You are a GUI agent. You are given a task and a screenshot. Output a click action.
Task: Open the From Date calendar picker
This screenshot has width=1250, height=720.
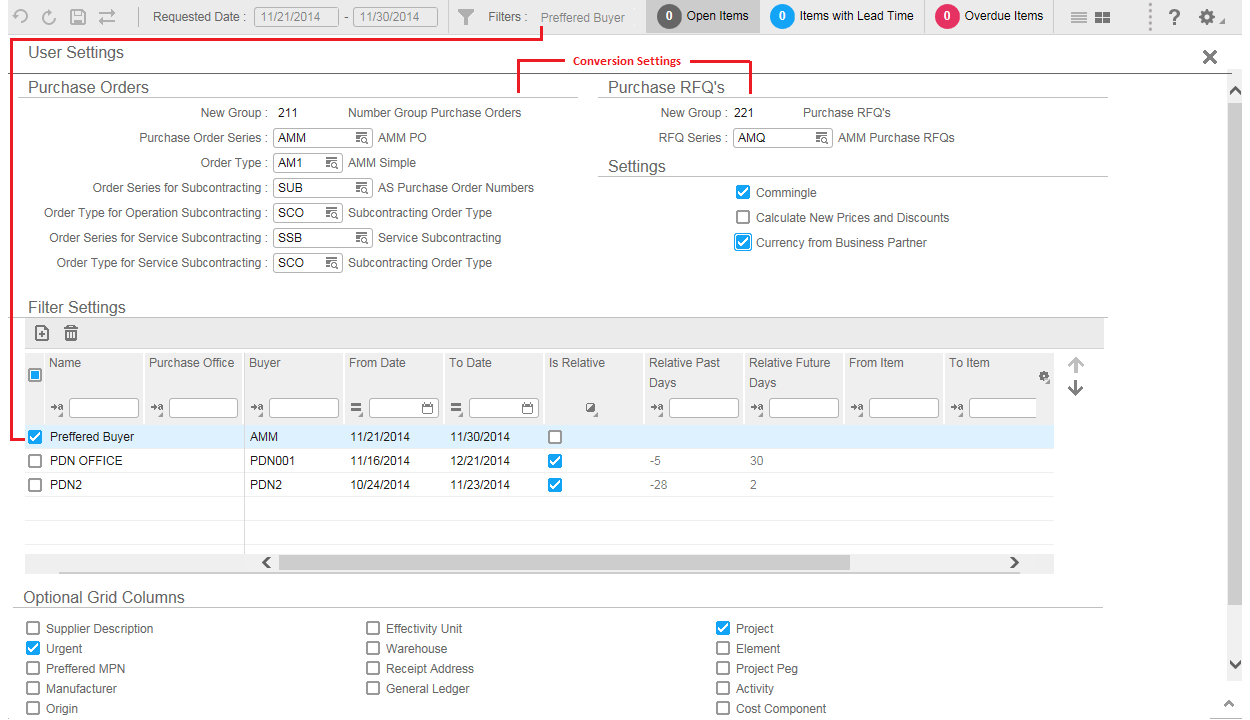click(428, 408)
